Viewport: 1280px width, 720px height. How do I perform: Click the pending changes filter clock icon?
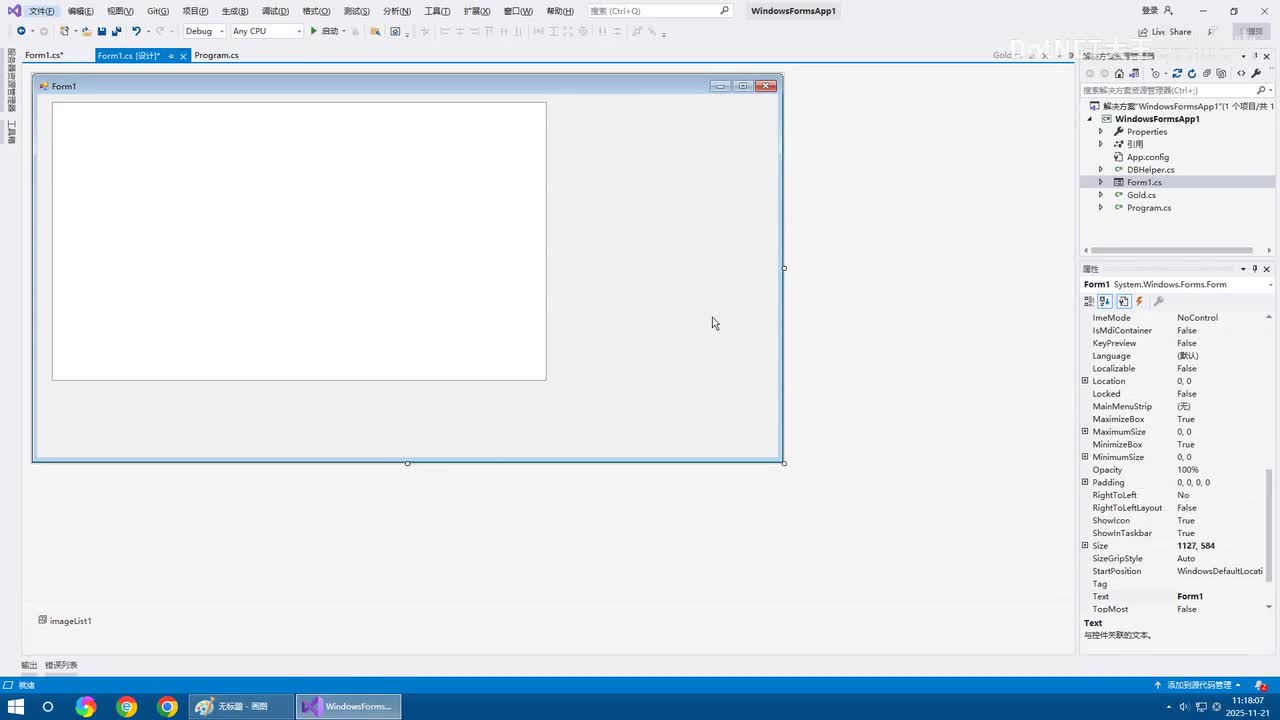pos(1156,73)
